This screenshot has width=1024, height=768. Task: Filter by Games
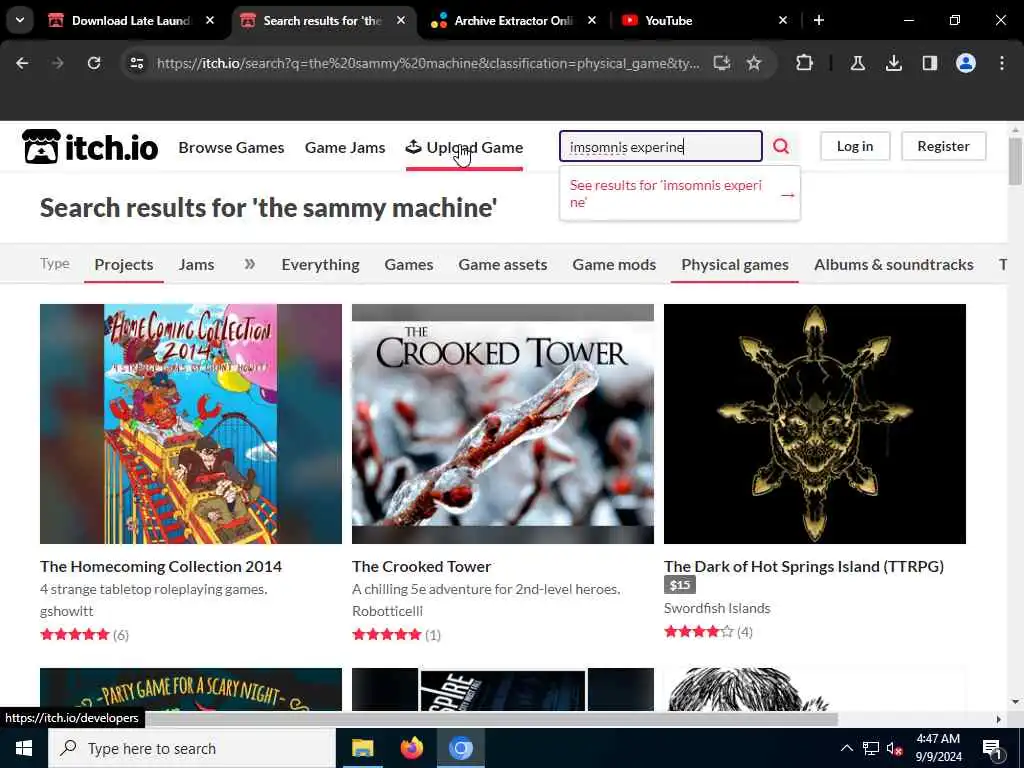point(409,264)
